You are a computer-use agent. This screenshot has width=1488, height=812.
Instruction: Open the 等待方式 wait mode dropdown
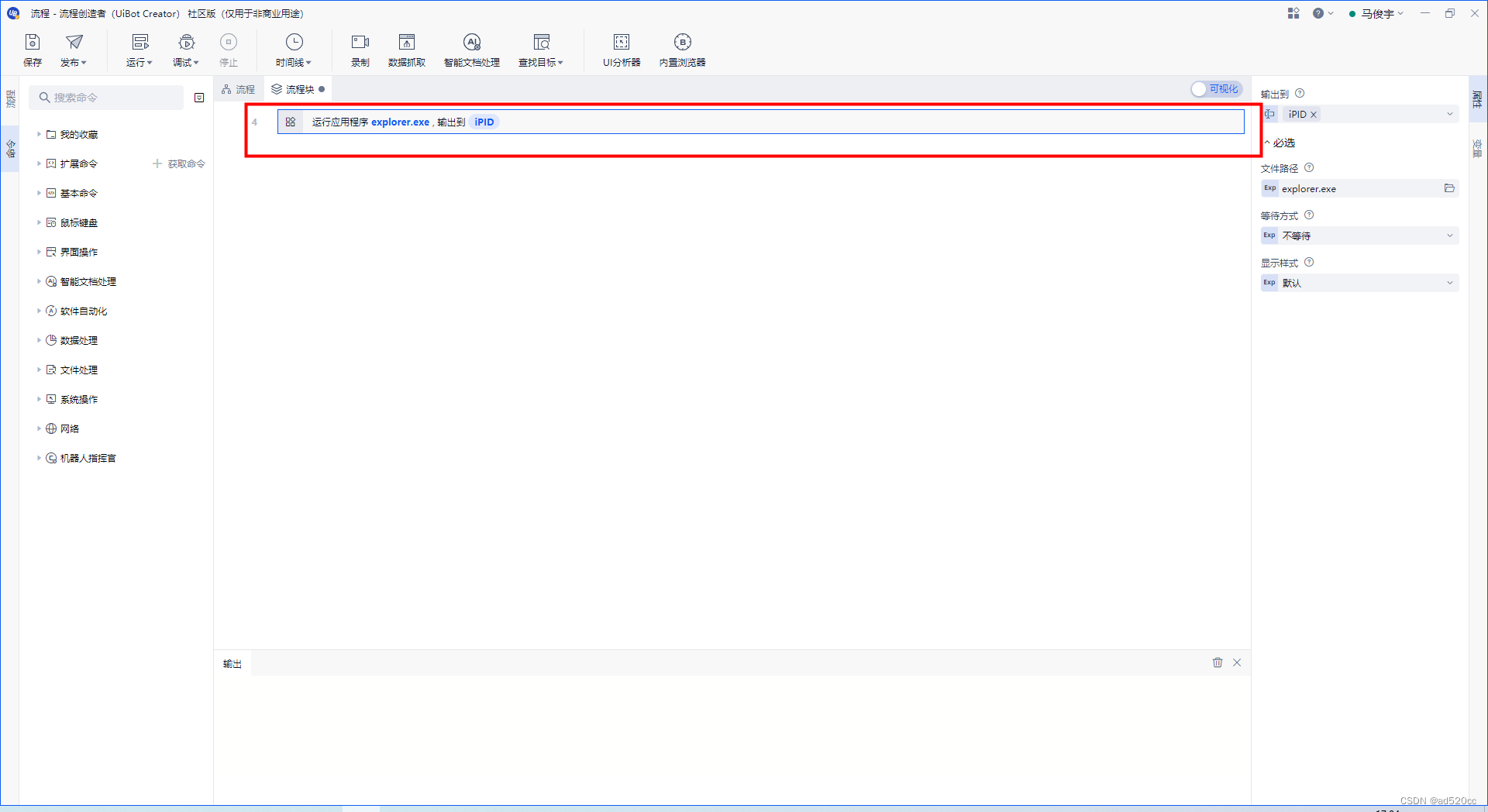[x=1359, y=236]
